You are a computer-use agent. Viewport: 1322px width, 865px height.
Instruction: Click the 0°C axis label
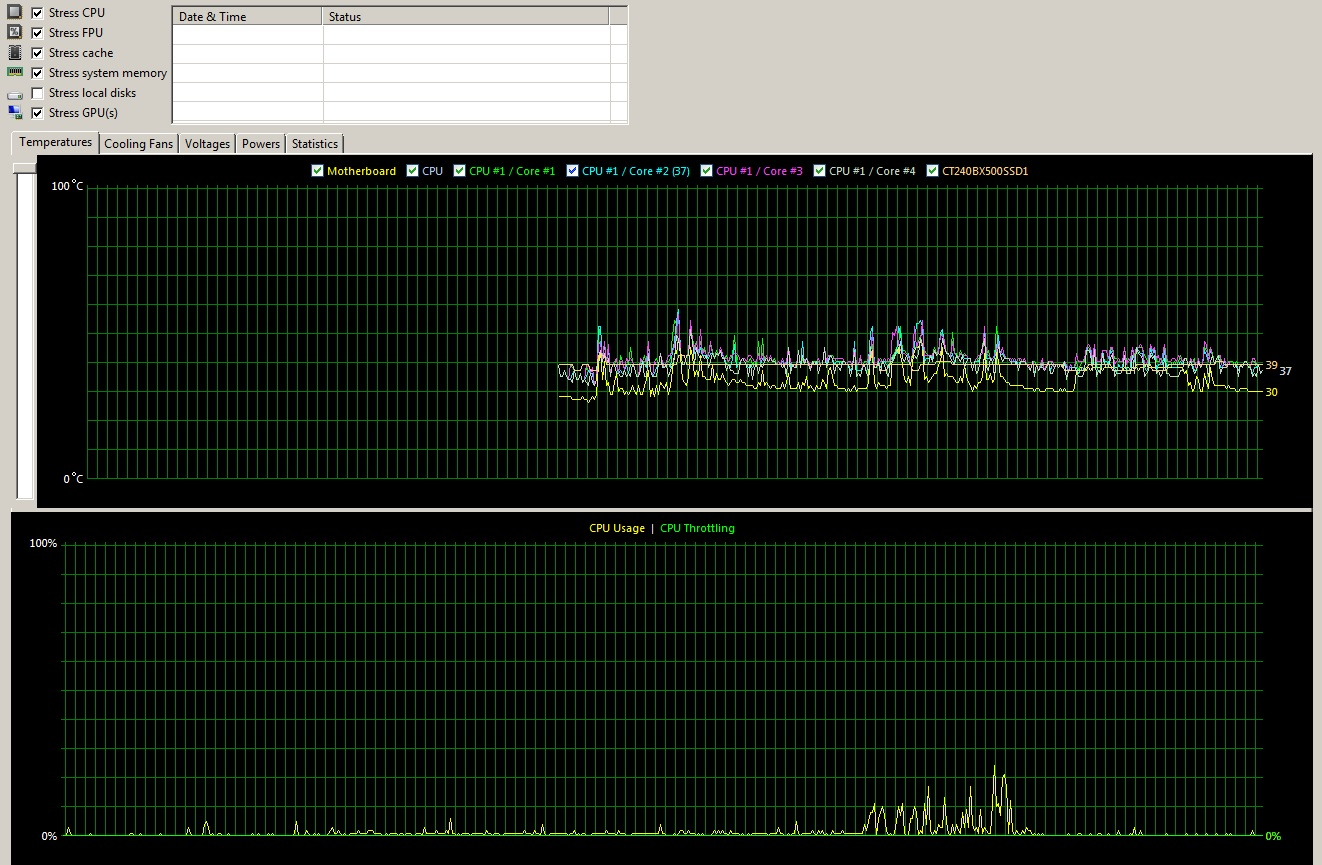[x=74, y=479]
